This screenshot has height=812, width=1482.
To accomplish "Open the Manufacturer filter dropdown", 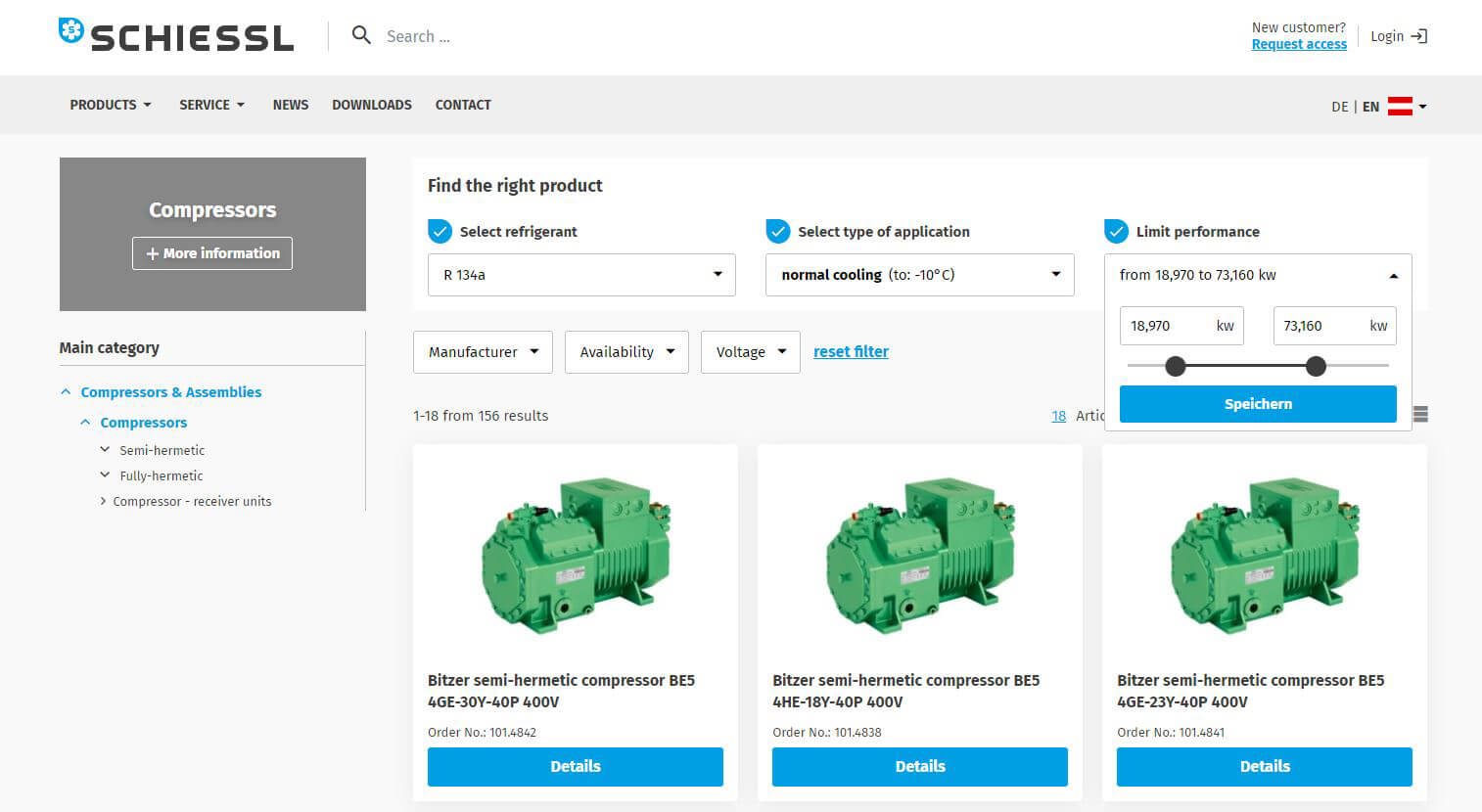I will pos(483,352).
